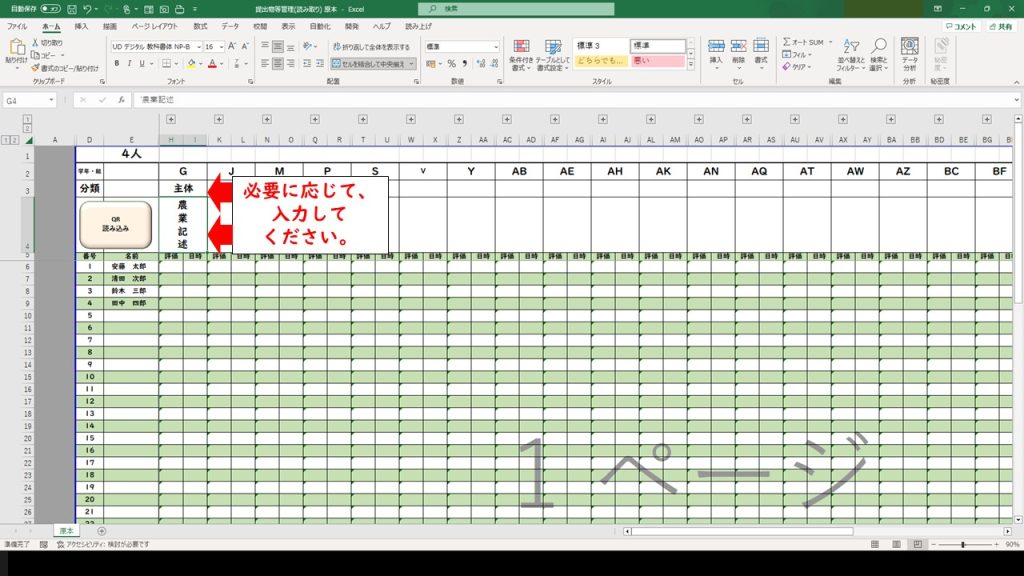The image size is (1024, 576).
Task: Click the zoom slider in status bar
Action: point(962,544)
